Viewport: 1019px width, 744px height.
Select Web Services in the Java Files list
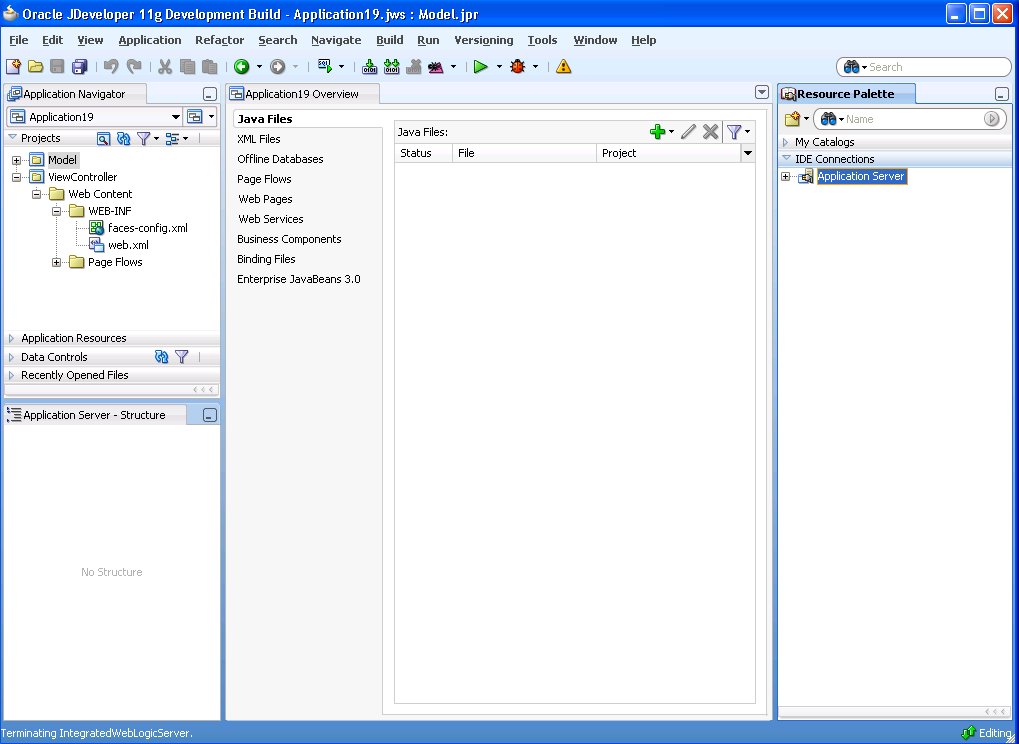click(x=270, y=219)
